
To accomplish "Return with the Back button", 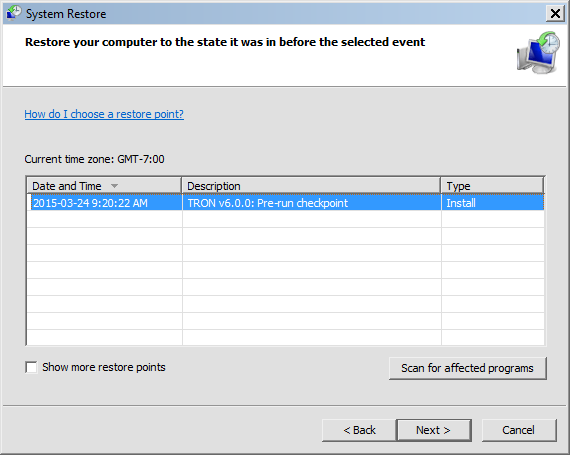I will tap(359, 430).
